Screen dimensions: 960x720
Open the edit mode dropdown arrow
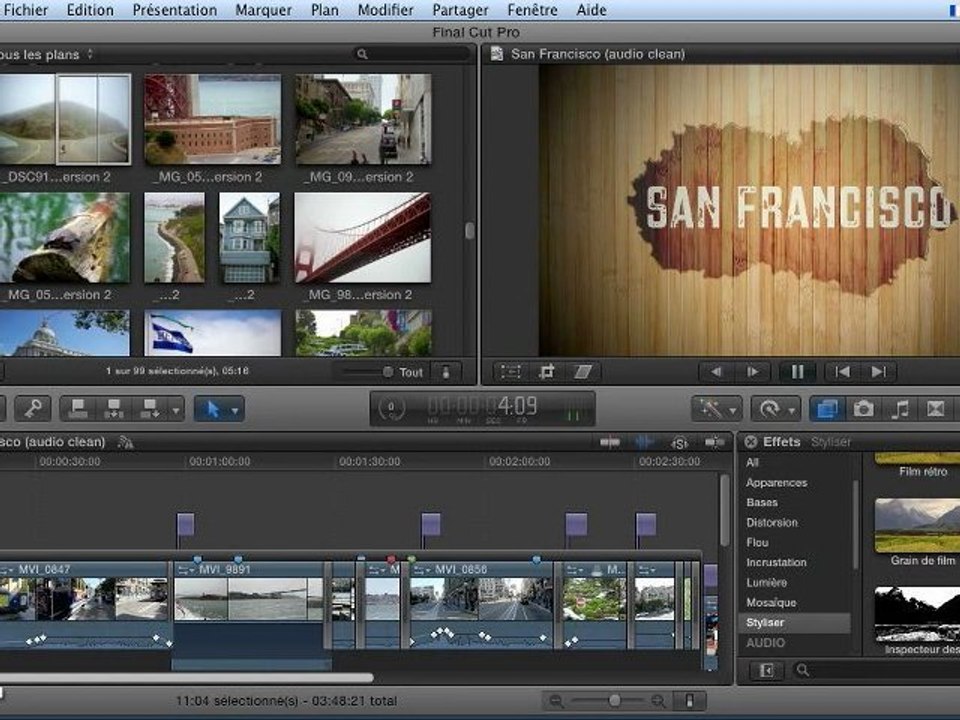176,410
